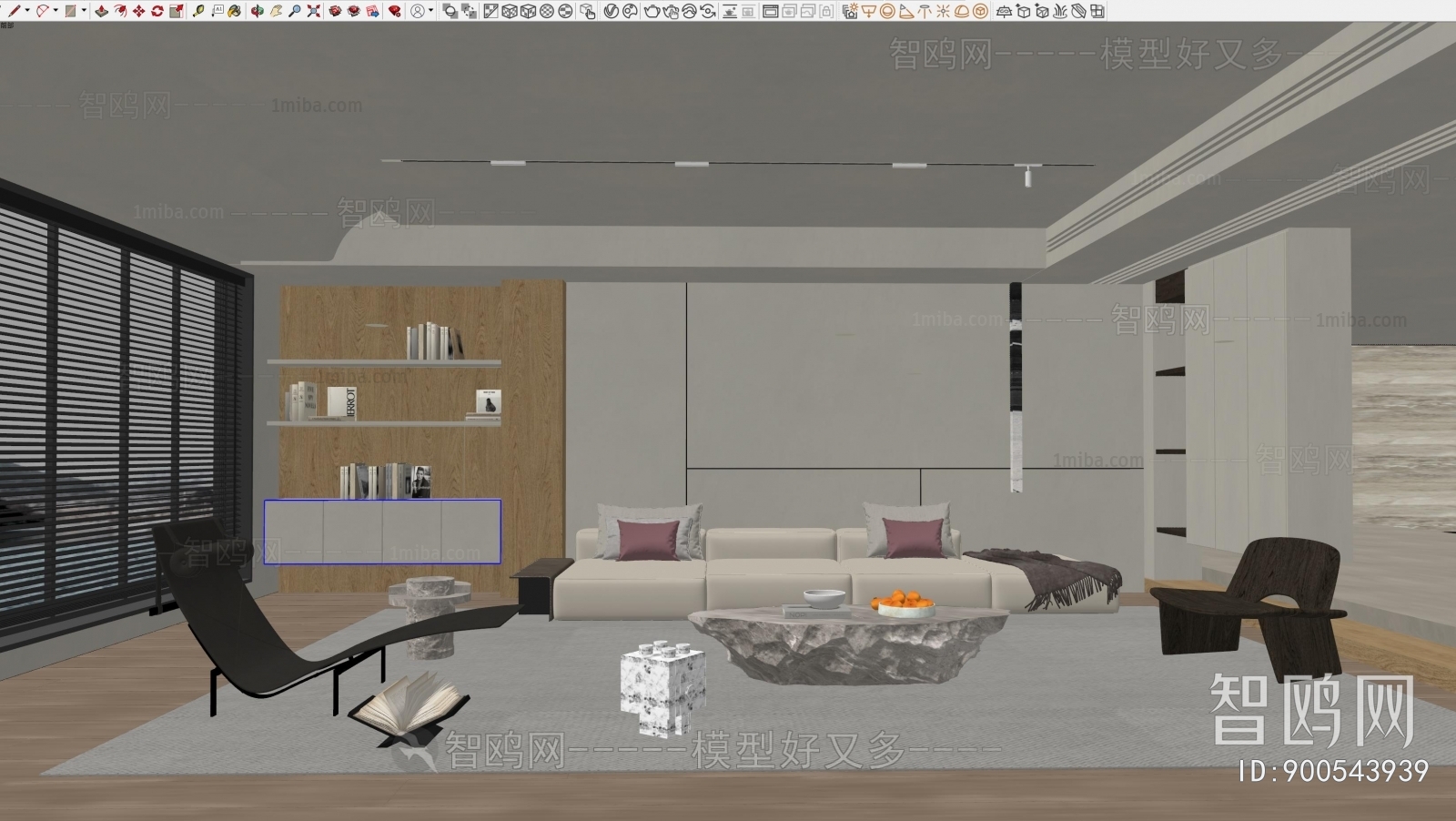The image size is (1456, 821).
Task: Select the Line pencil tool
Action: click(x=15, y=11)
